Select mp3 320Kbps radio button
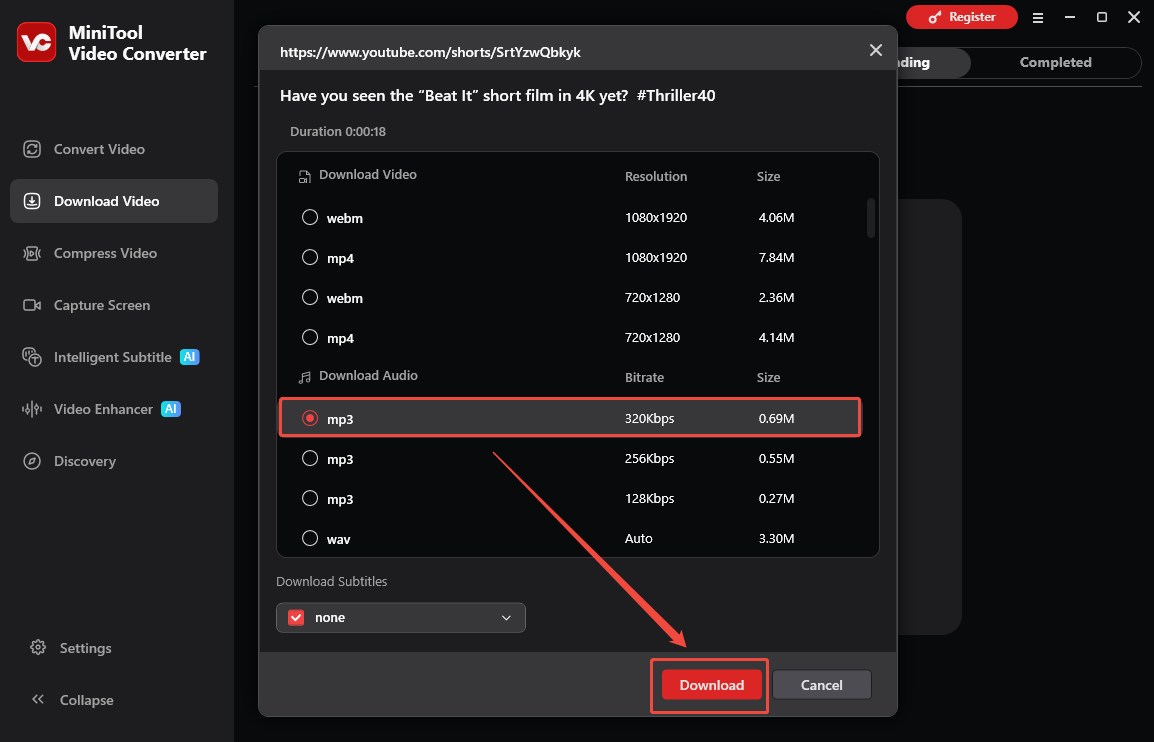This screenshot has width=1154, height=742. (310, 418)
